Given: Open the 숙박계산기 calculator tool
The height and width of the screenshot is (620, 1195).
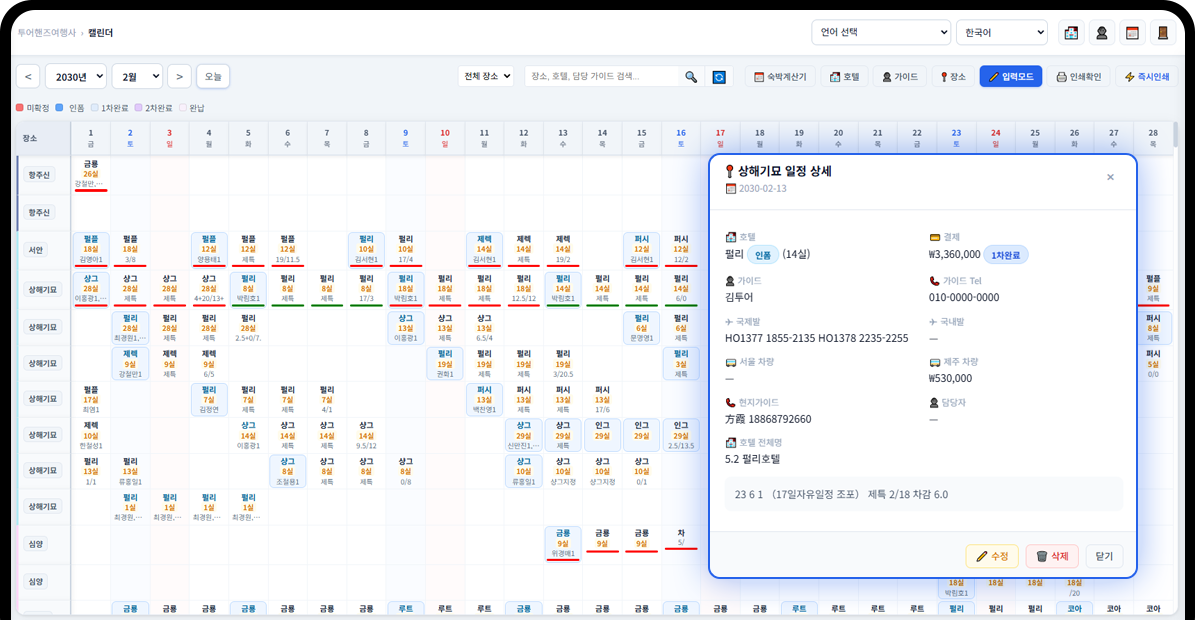Looking at the screenshot, I should pos(780,76).
